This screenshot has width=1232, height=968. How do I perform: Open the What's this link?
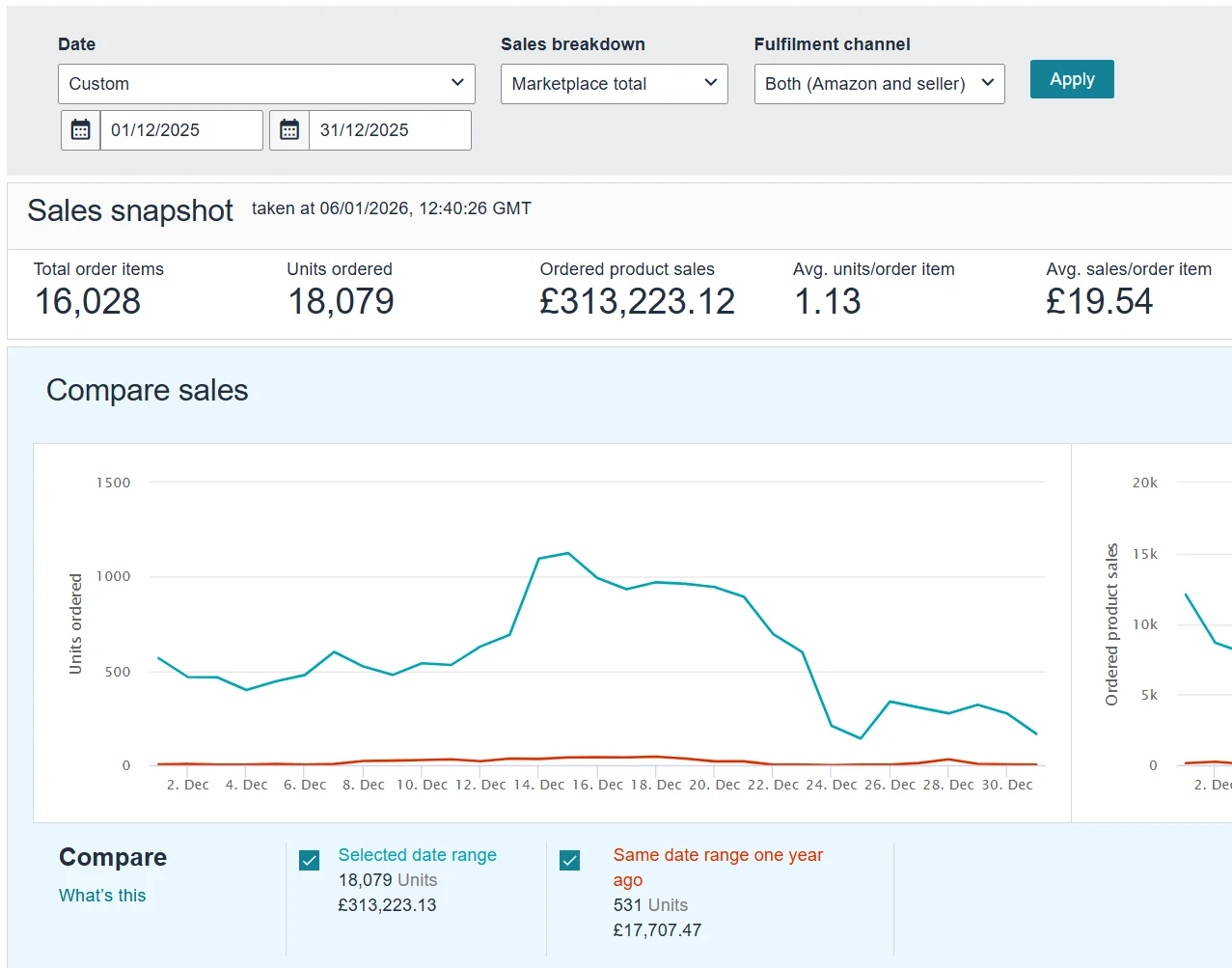point(102,896)
